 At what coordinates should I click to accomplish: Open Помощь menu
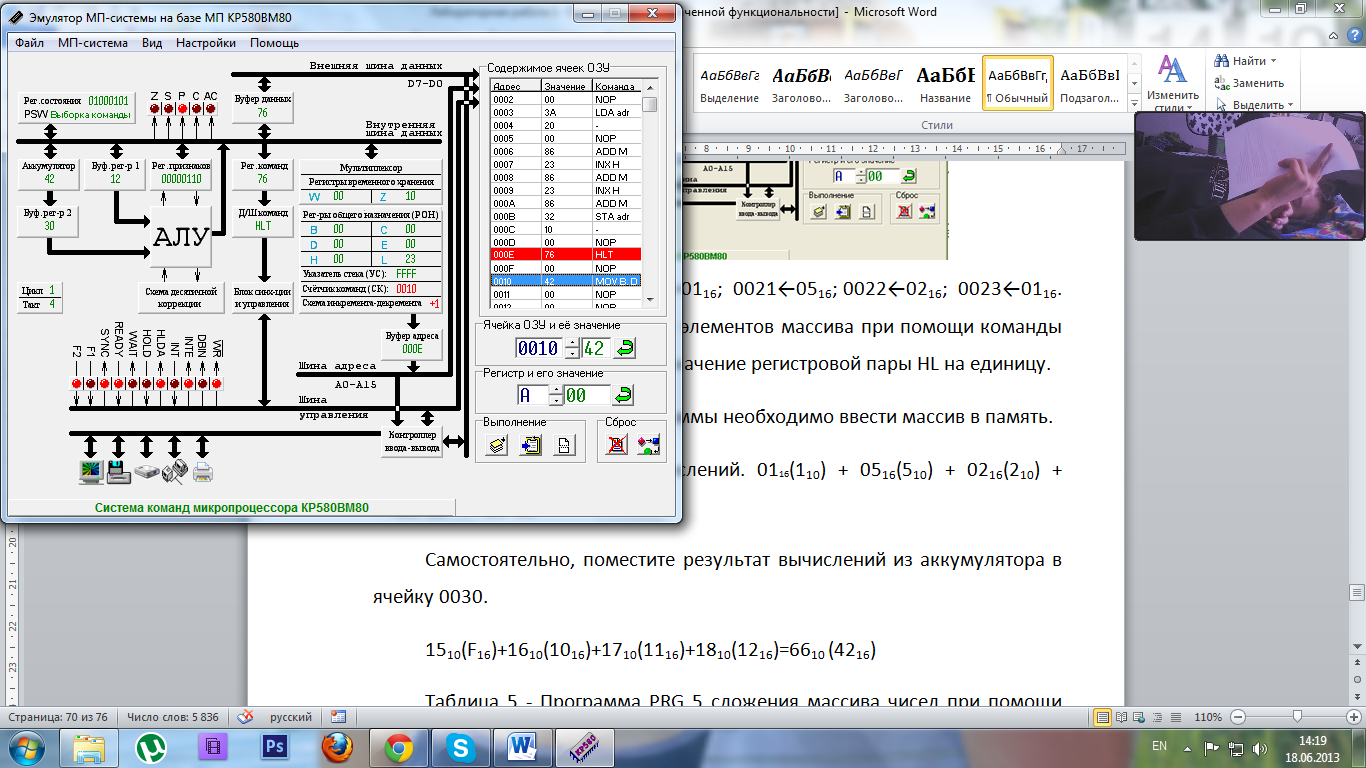(x=274, y=43)
